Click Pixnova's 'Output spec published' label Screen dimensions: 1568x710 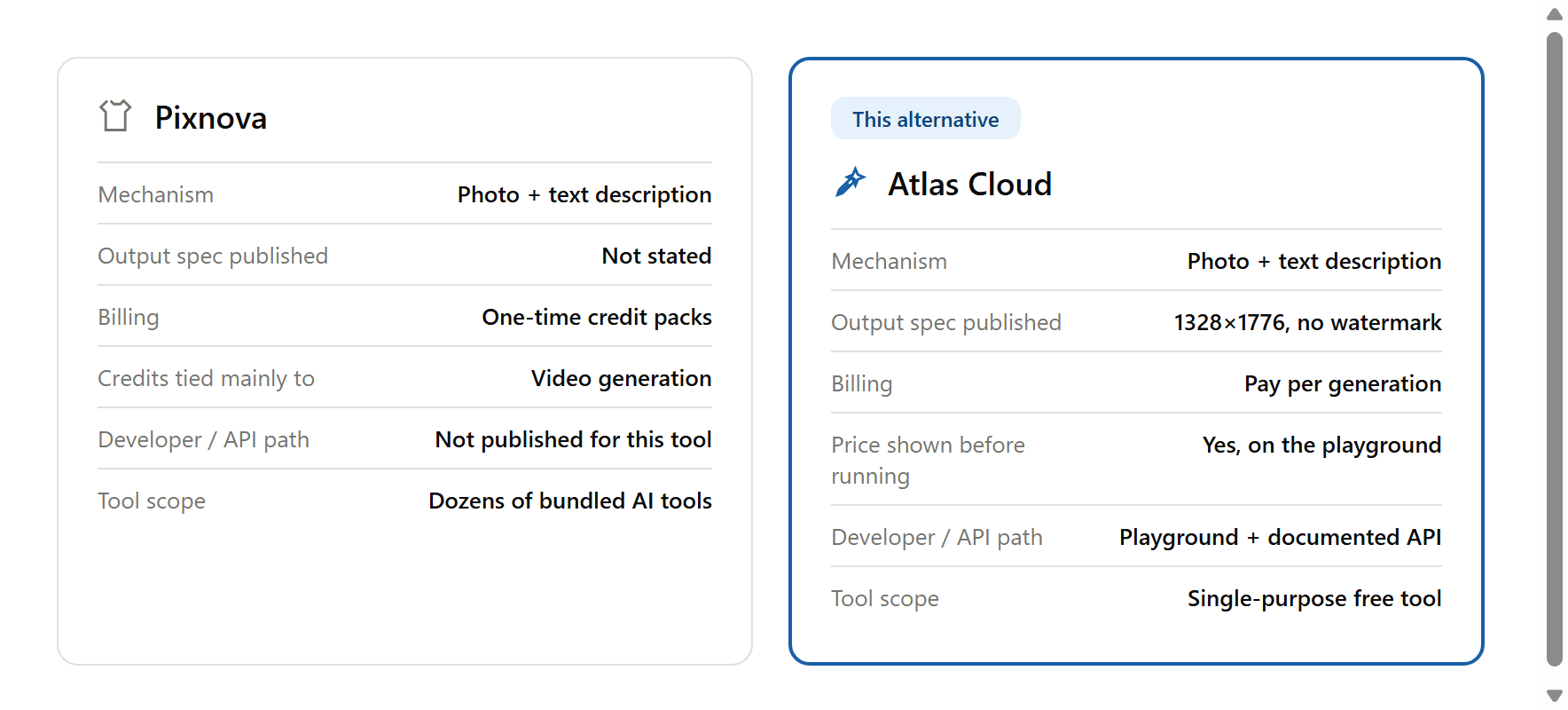pyautogui.click(x=213, y=256)
